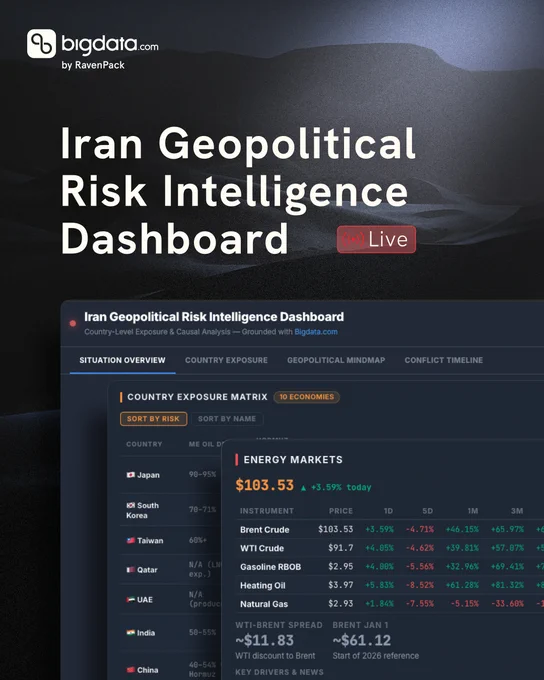This screenshot has height=680, width=544.
Task: Click the 3M column header
Action: coord(517,511)
